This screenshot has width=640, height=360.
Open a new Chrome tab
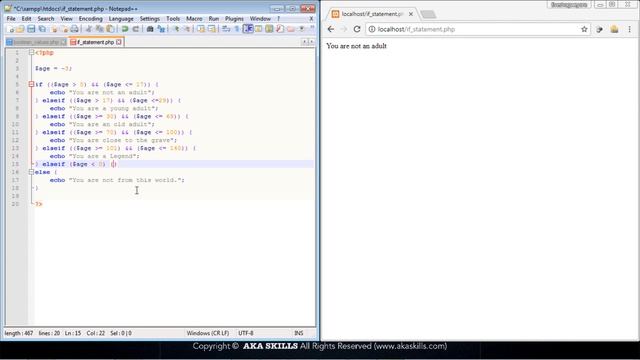tap(428, 14)
